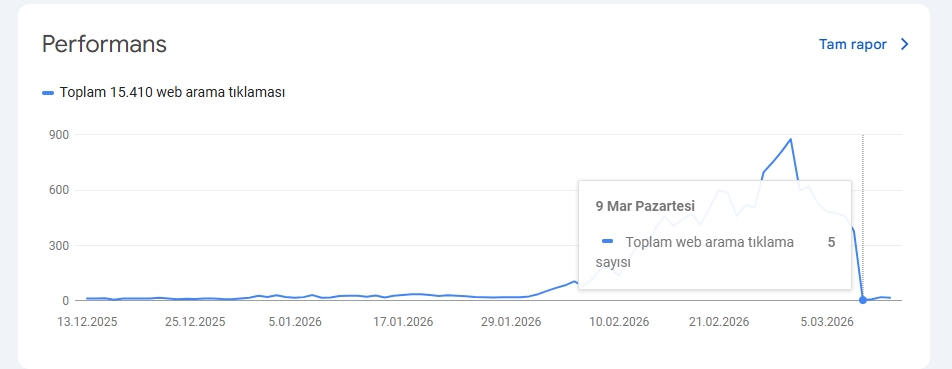Click the blue series marker in the tooltip
The image size is (952, 369).
pos(607,242)
